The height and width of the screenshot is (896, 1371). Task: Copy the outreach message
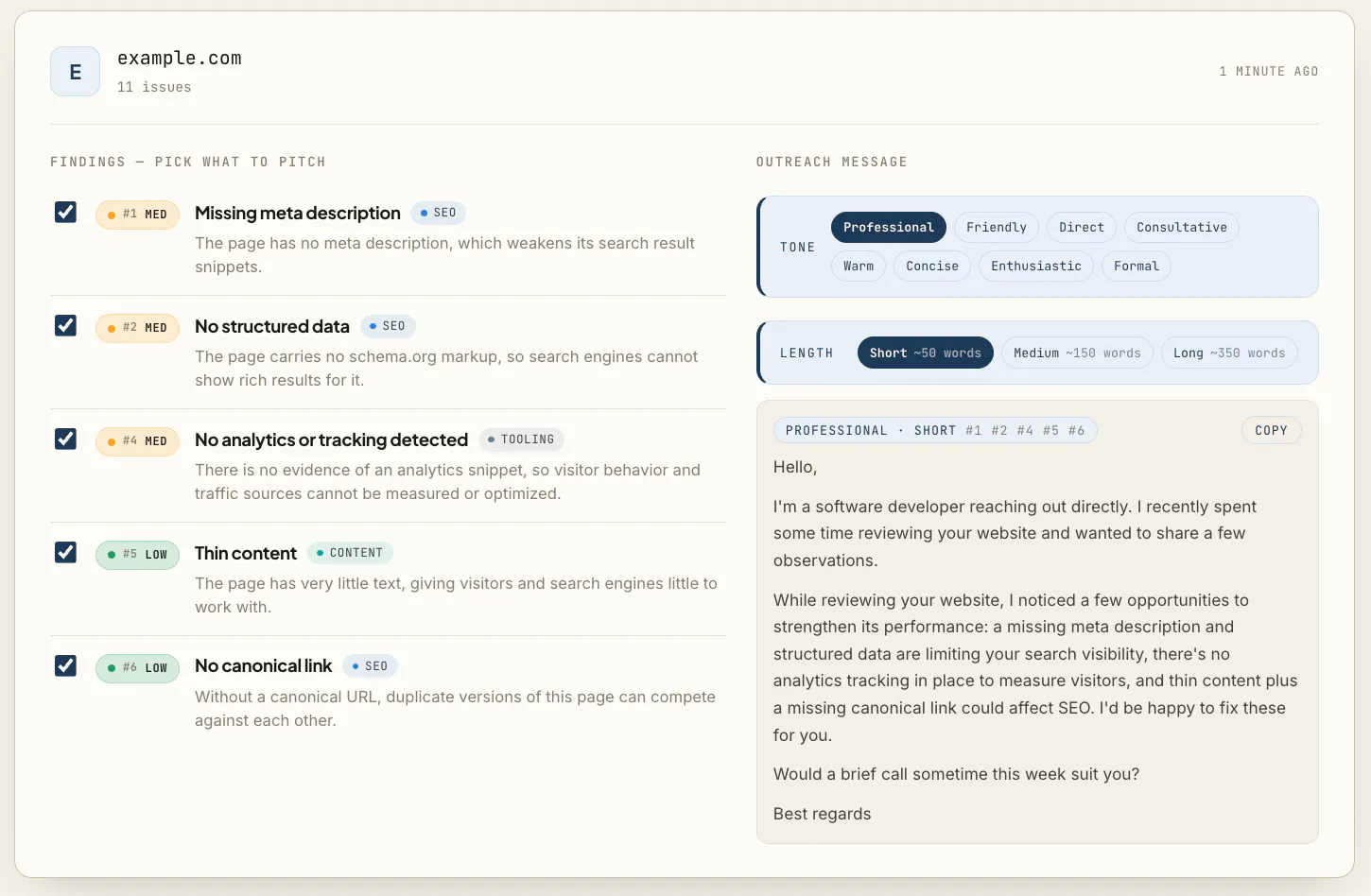click(x=1272, y=430)
